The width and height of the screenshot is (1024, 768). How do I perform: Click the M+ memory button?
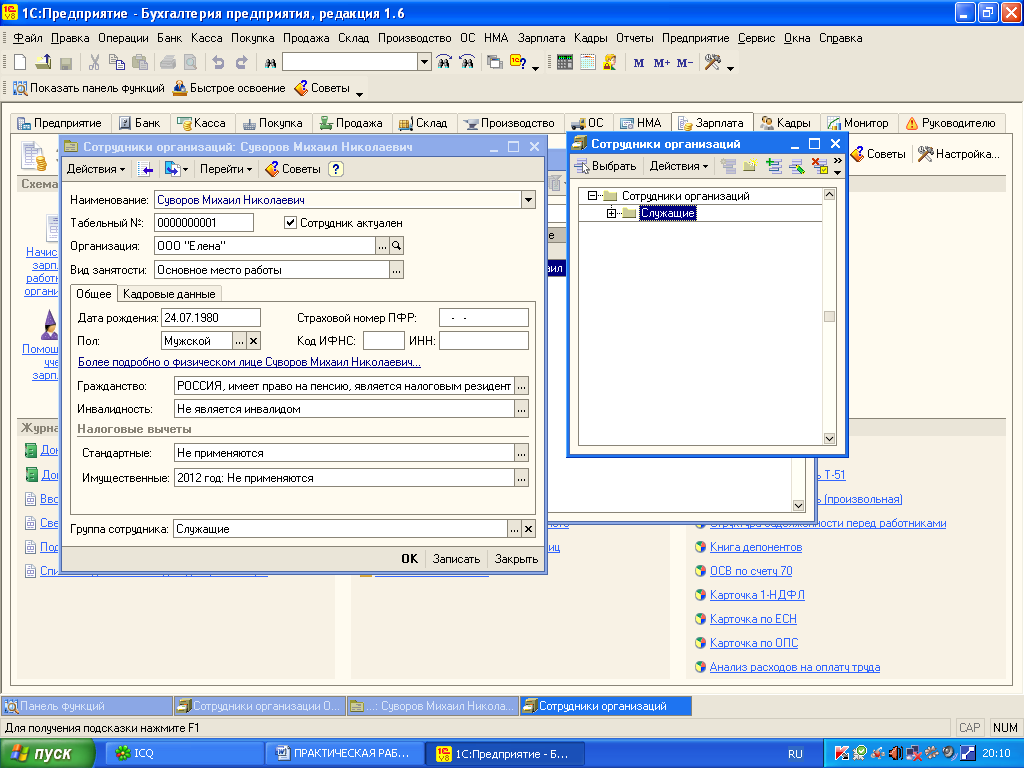[662, 63]
